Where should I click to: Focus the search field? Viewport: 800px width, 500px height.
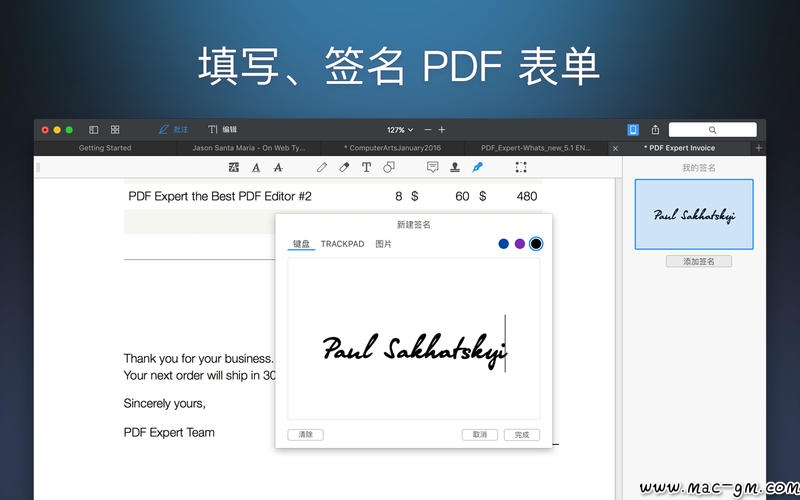(712, 130)
